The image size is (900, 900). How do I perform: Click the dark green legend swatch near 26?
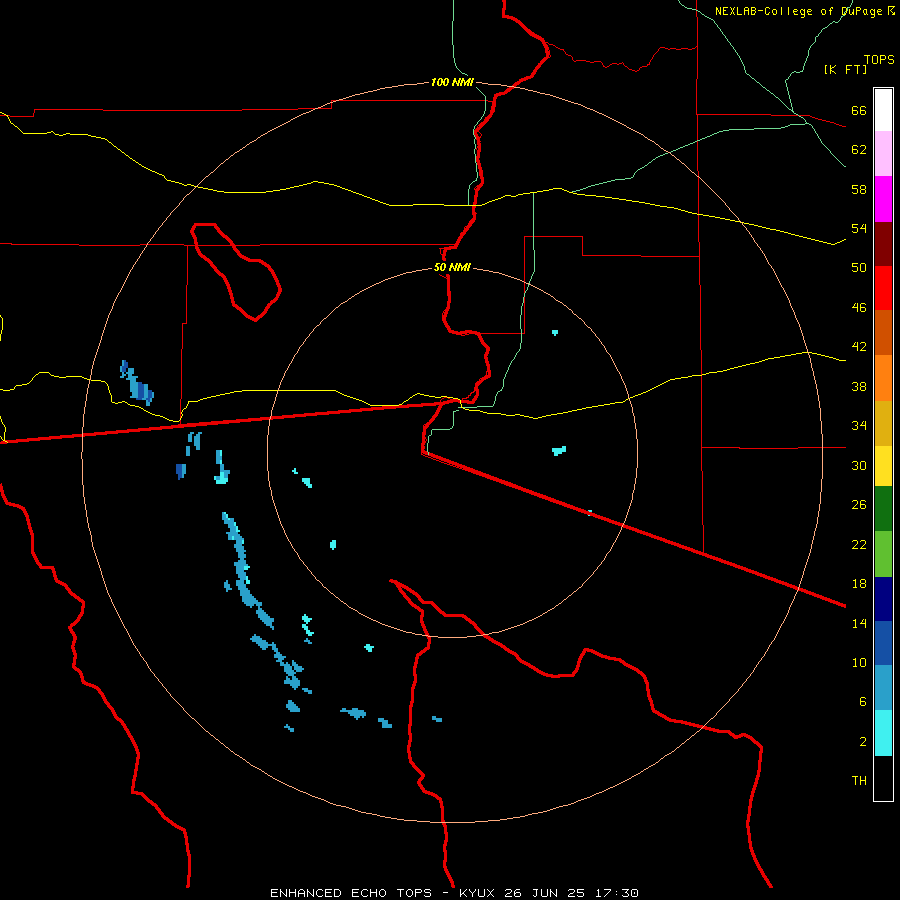point(883,508)
